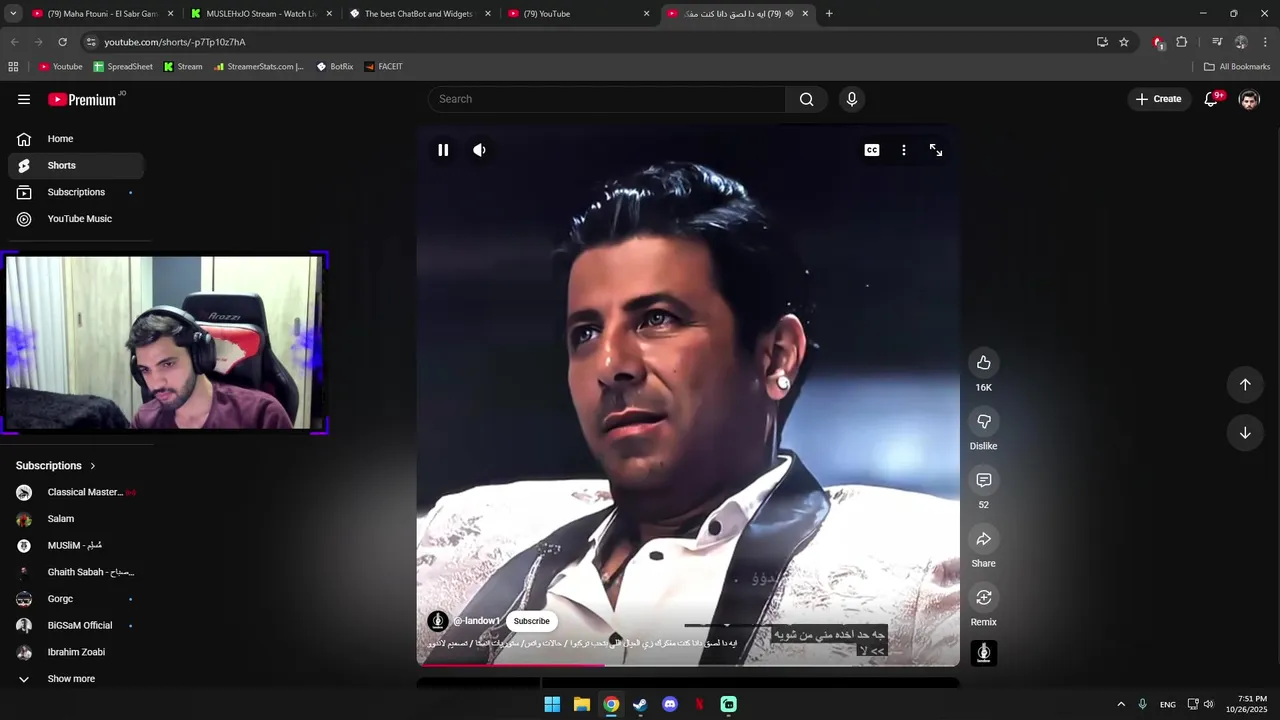Go to the previous Short

[x=1245, y=385]
